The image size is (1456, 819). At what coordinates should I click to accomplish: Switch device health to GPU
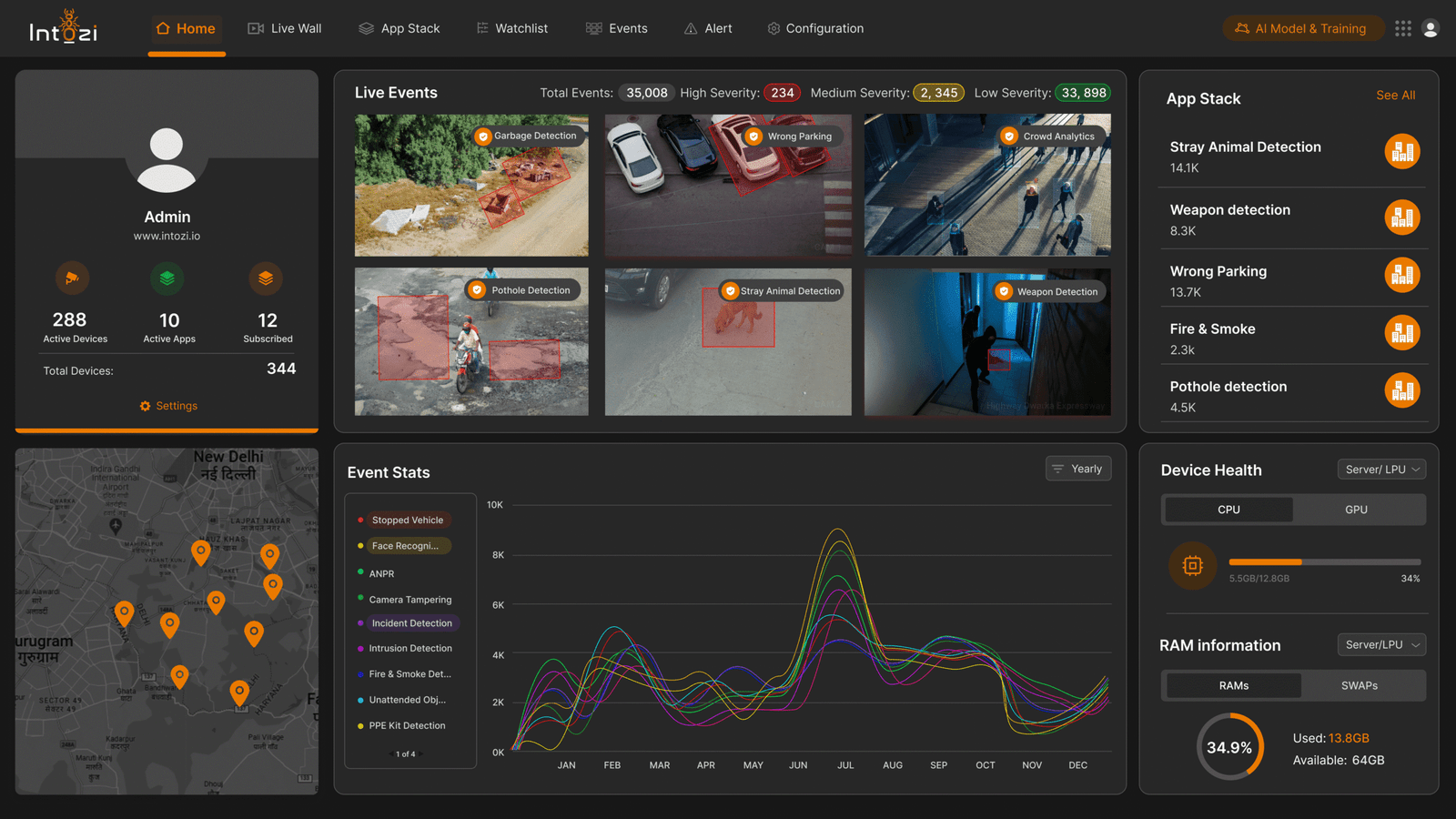pos(1356,510)
